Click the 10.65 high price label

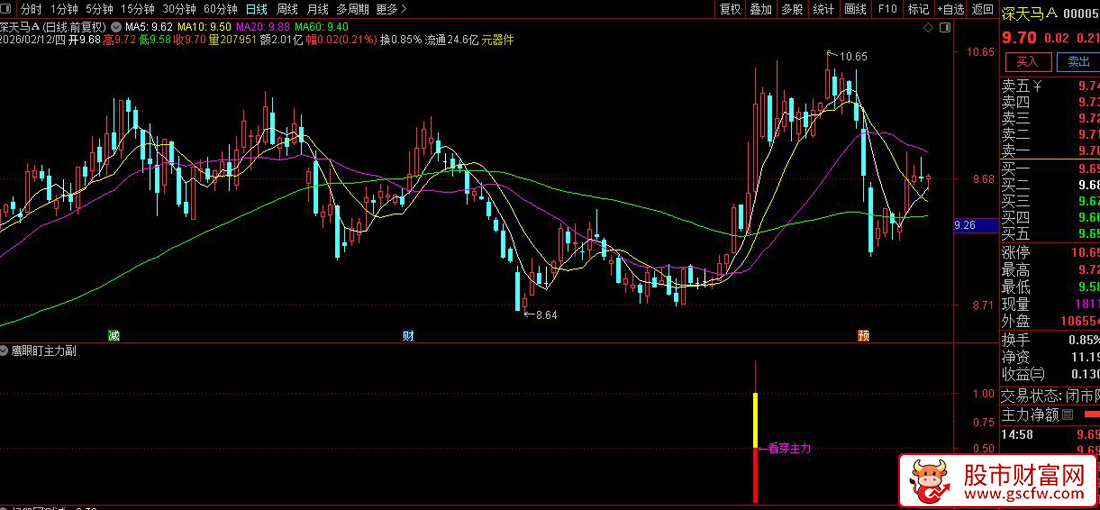854,56
